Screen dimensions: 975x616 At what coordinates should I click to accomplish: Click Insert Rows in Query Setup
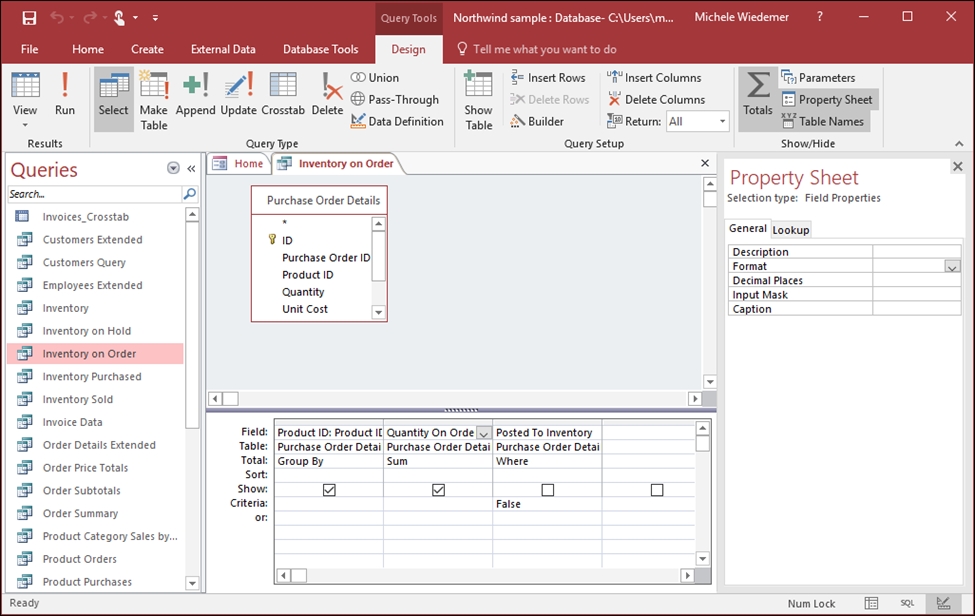pyautogui.click(x=548, y=78)
